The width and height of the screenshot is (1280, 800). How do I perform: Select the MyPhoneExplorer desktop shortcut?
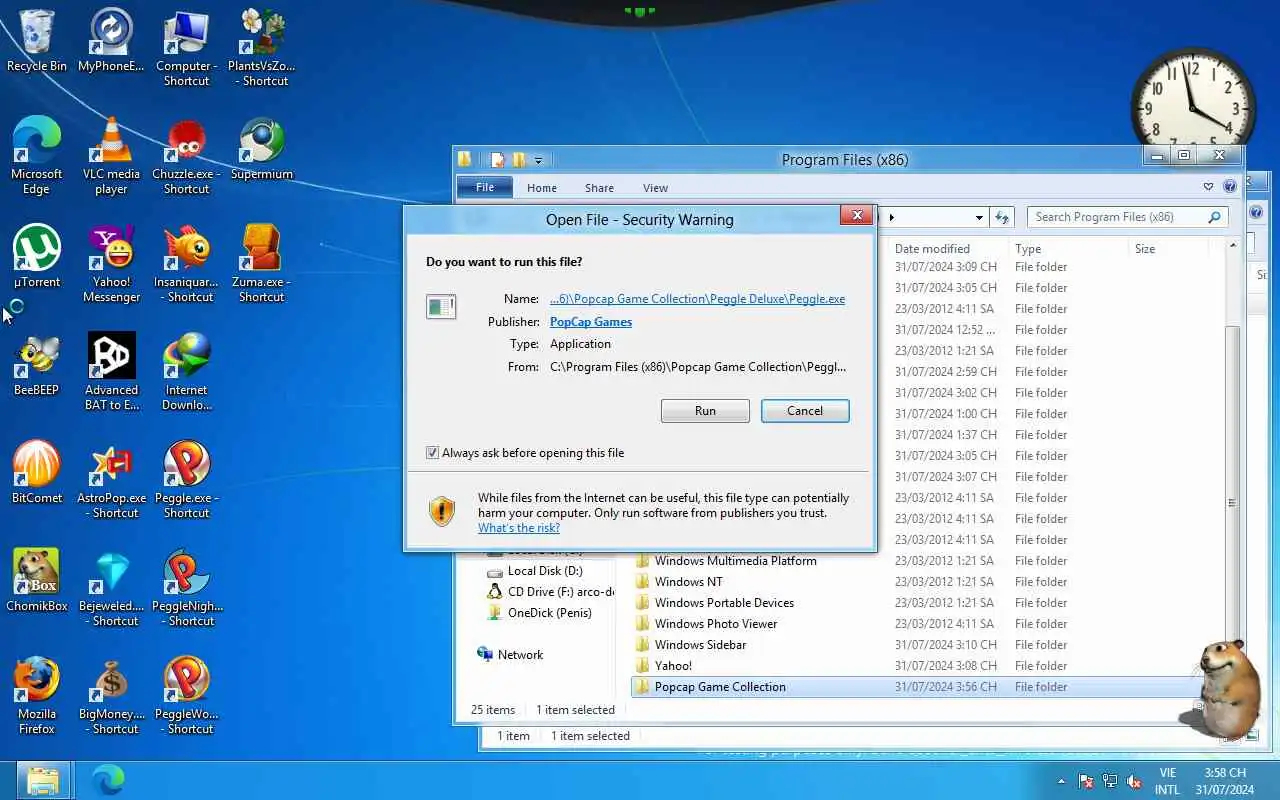[x=111, y=42]
